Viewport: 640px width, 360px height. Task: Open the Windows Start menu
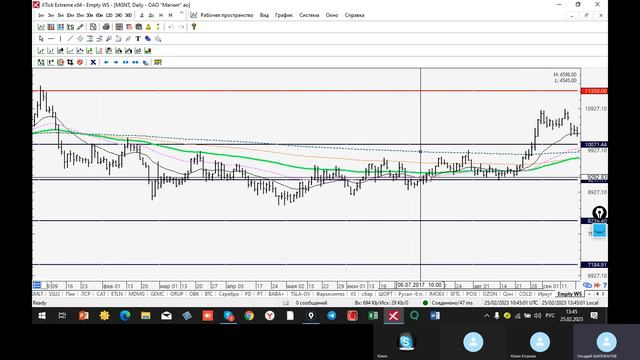coord(42,316)
